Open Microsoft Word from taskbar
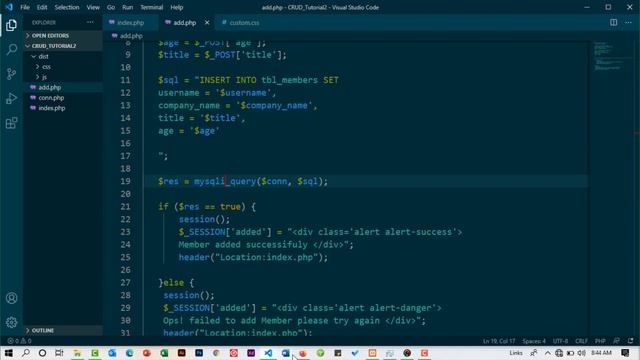The width and height of the screenshot is (640, 360). pyautogui.click(x=286, y=353)
